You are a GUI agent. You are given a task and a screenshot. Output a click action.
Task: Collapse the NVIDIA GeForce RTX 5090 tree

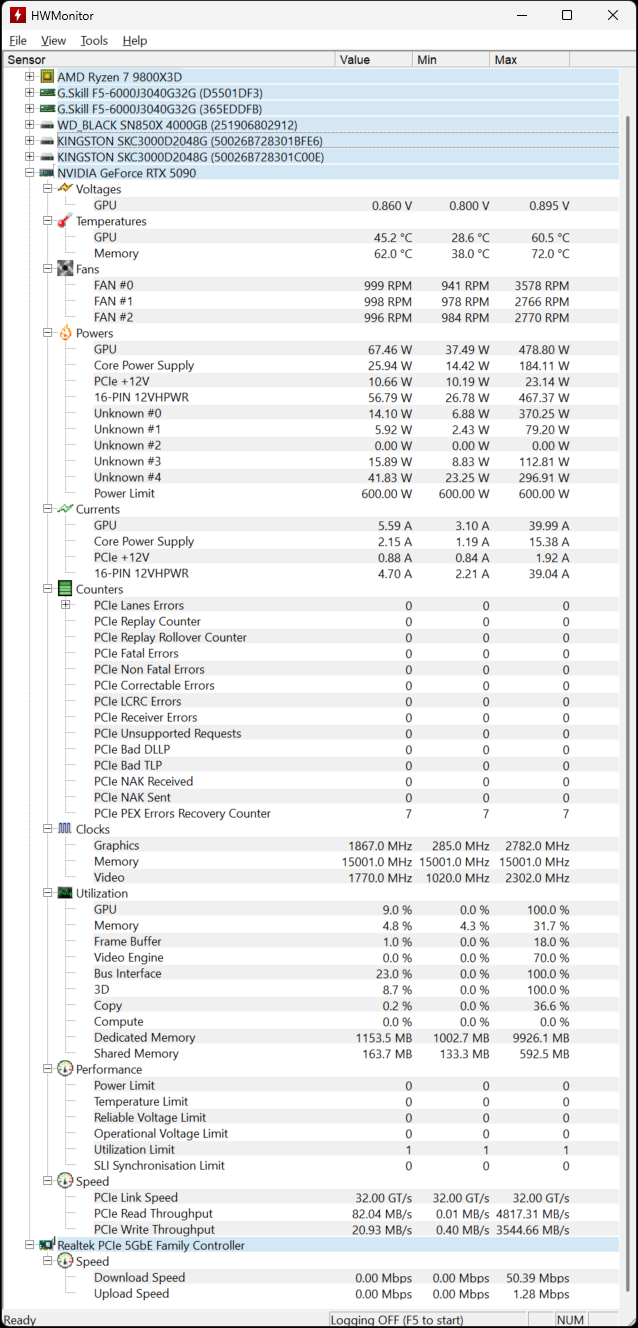click(29, 173)
